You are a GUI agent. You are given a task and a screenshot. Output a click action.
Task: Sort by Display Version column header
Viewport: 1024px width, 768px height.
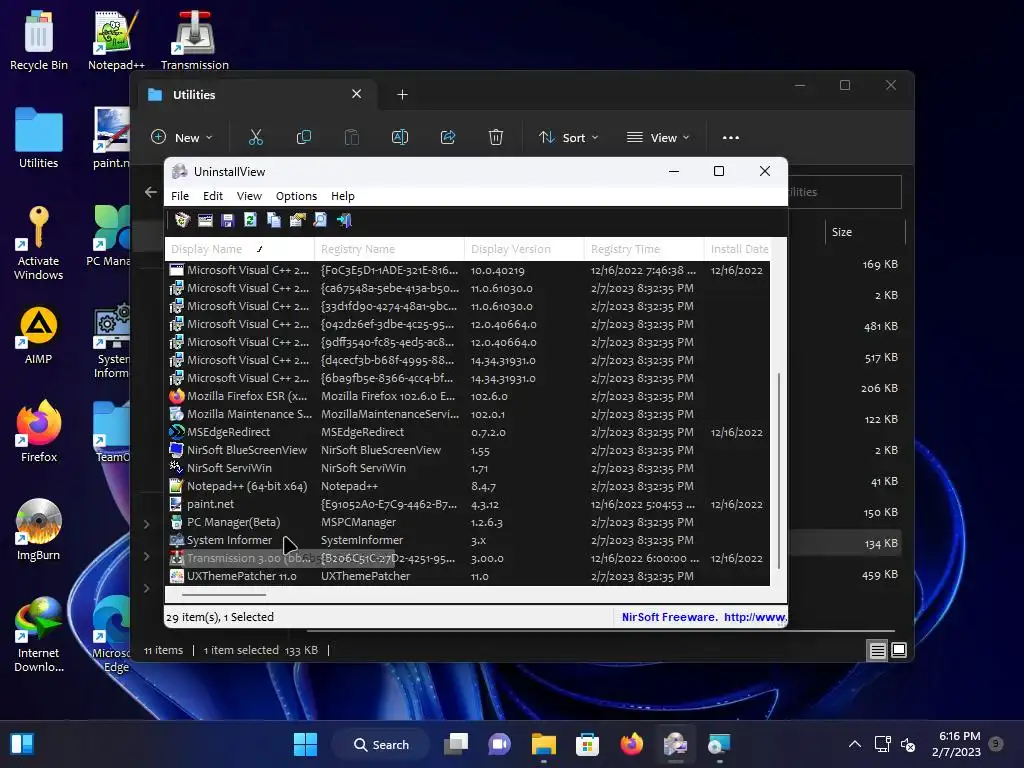coord(524,249)
